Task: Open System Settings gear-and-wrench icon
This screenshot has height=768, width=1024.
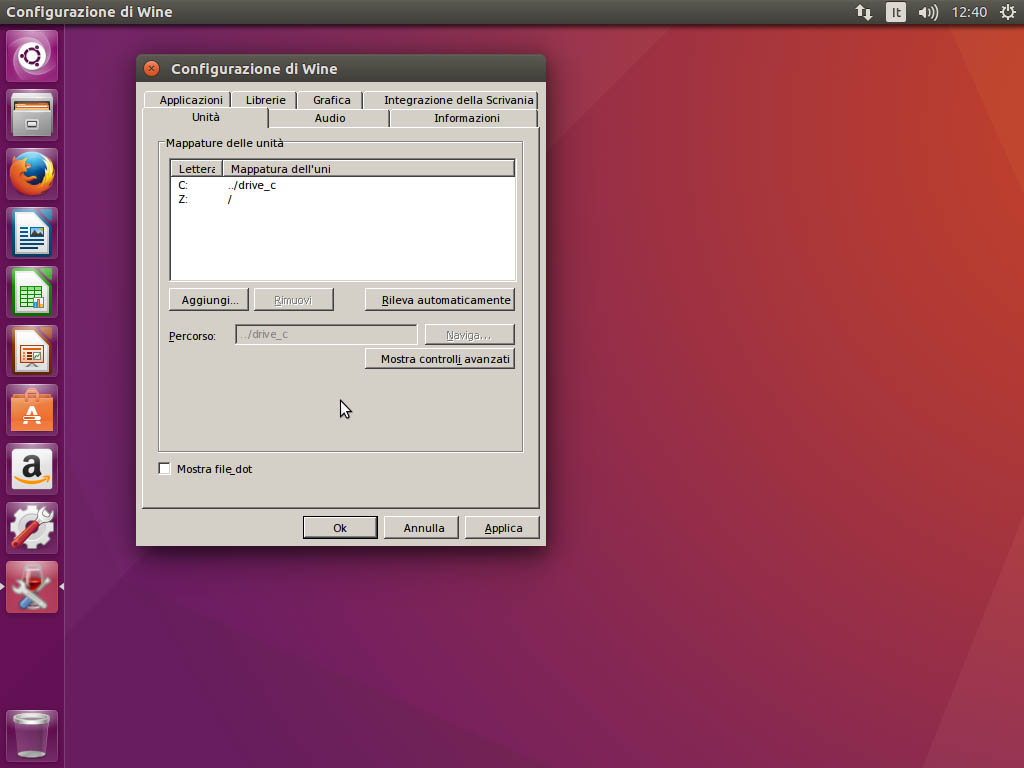Action: (x=33, y=528)
